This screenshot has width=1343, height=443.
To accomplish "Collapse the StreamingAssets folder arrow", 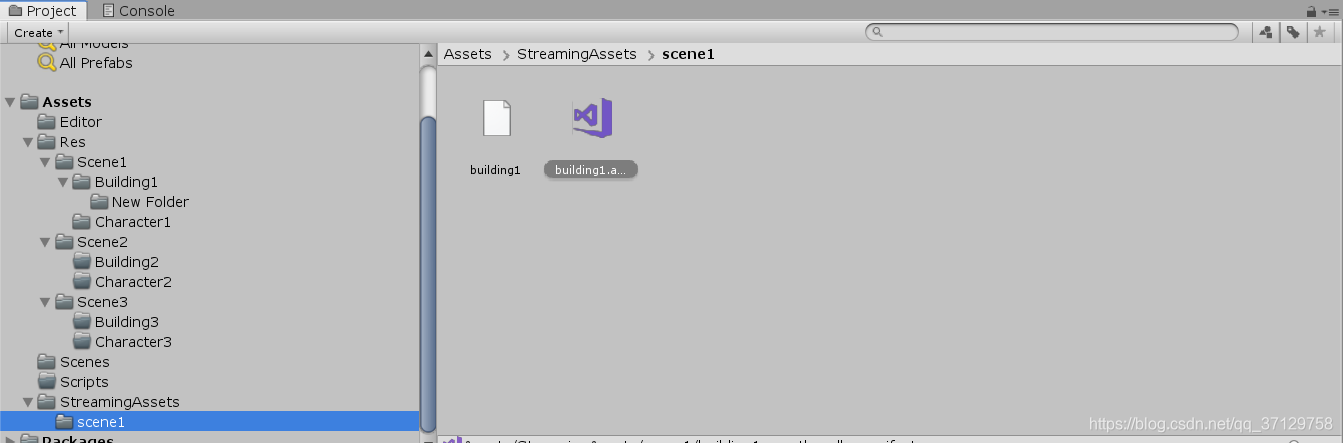I will [x=27, y=402].
